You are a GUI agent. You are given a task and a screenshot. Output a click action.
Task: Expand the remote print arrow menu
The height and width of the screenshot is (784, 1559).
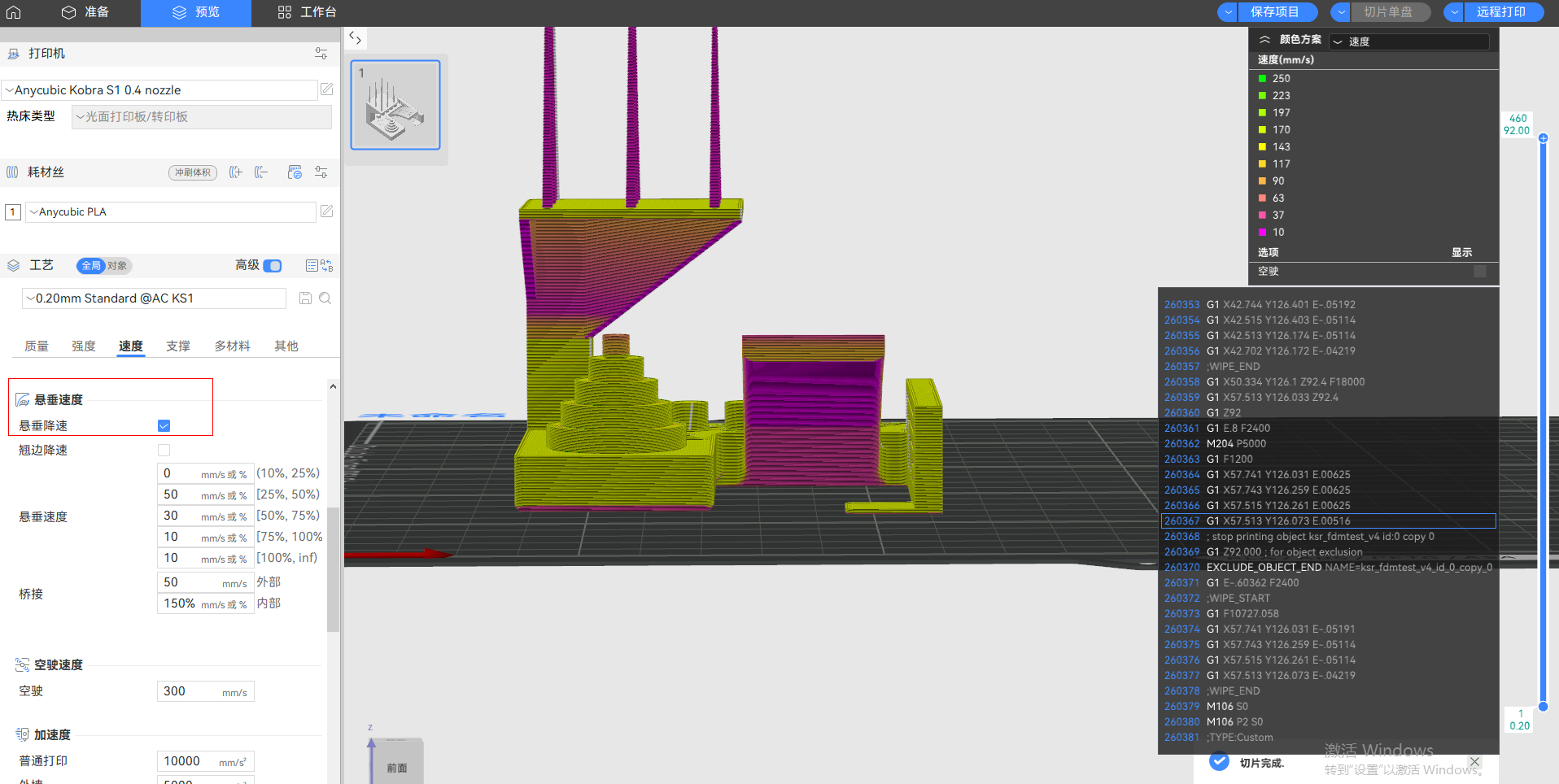1454,12
